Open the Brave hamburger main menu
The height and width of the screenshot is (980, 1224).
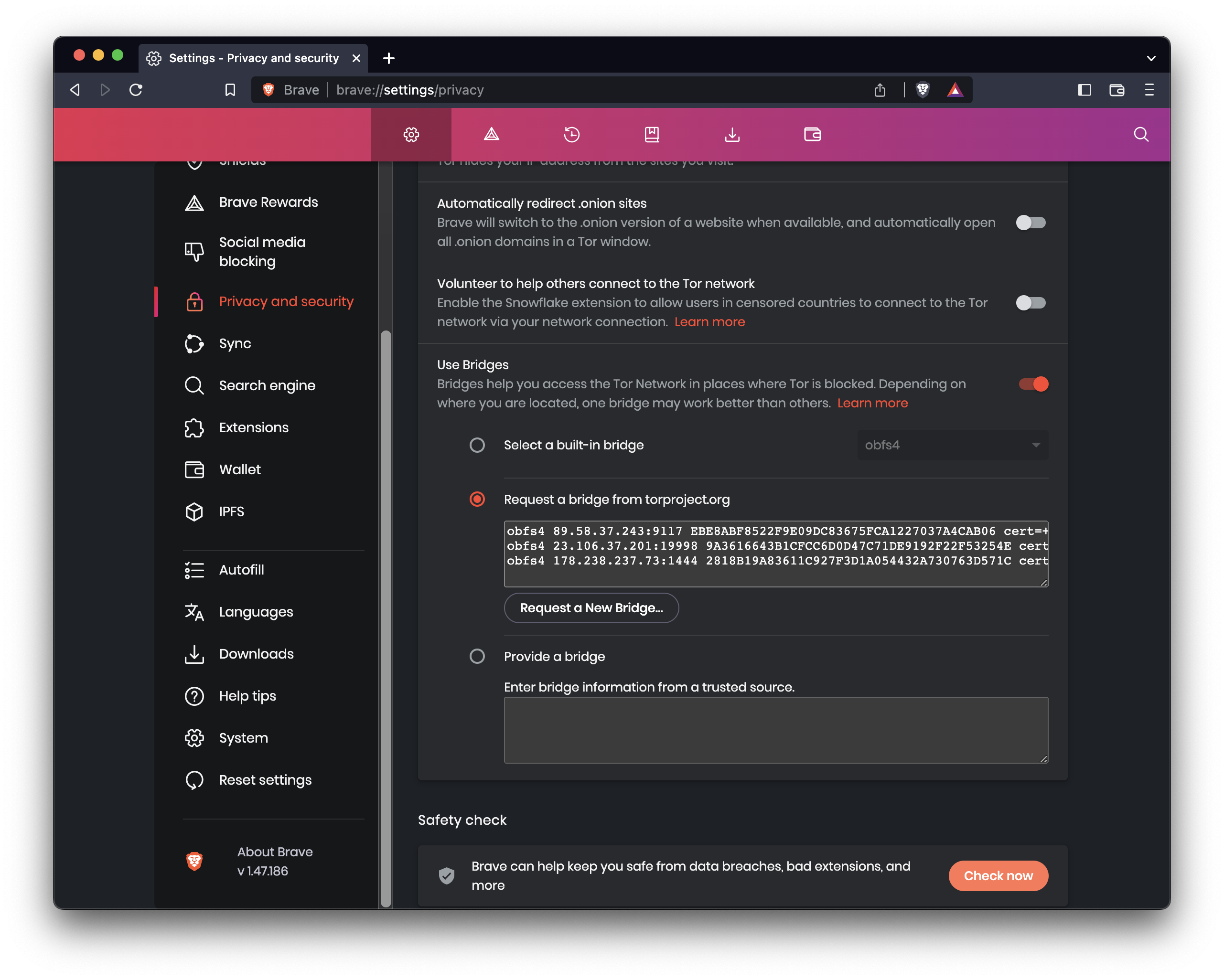click(x=1149, y=90)
